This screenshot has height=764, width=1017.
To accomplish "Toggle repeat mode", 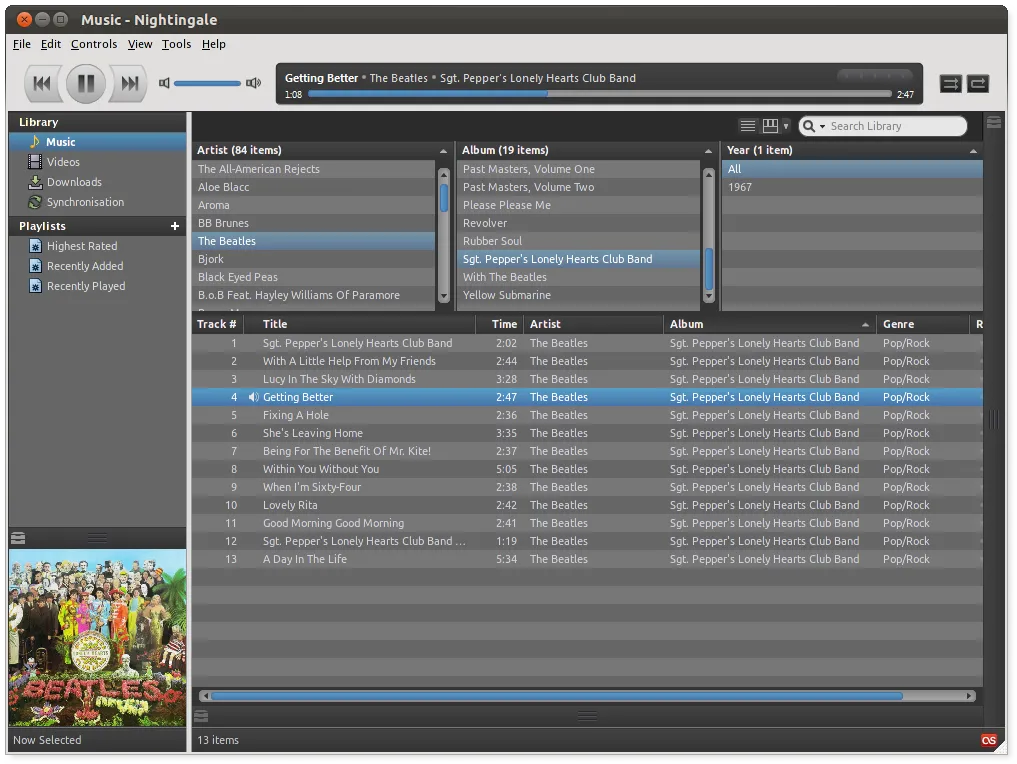I will tap(977, 84).
